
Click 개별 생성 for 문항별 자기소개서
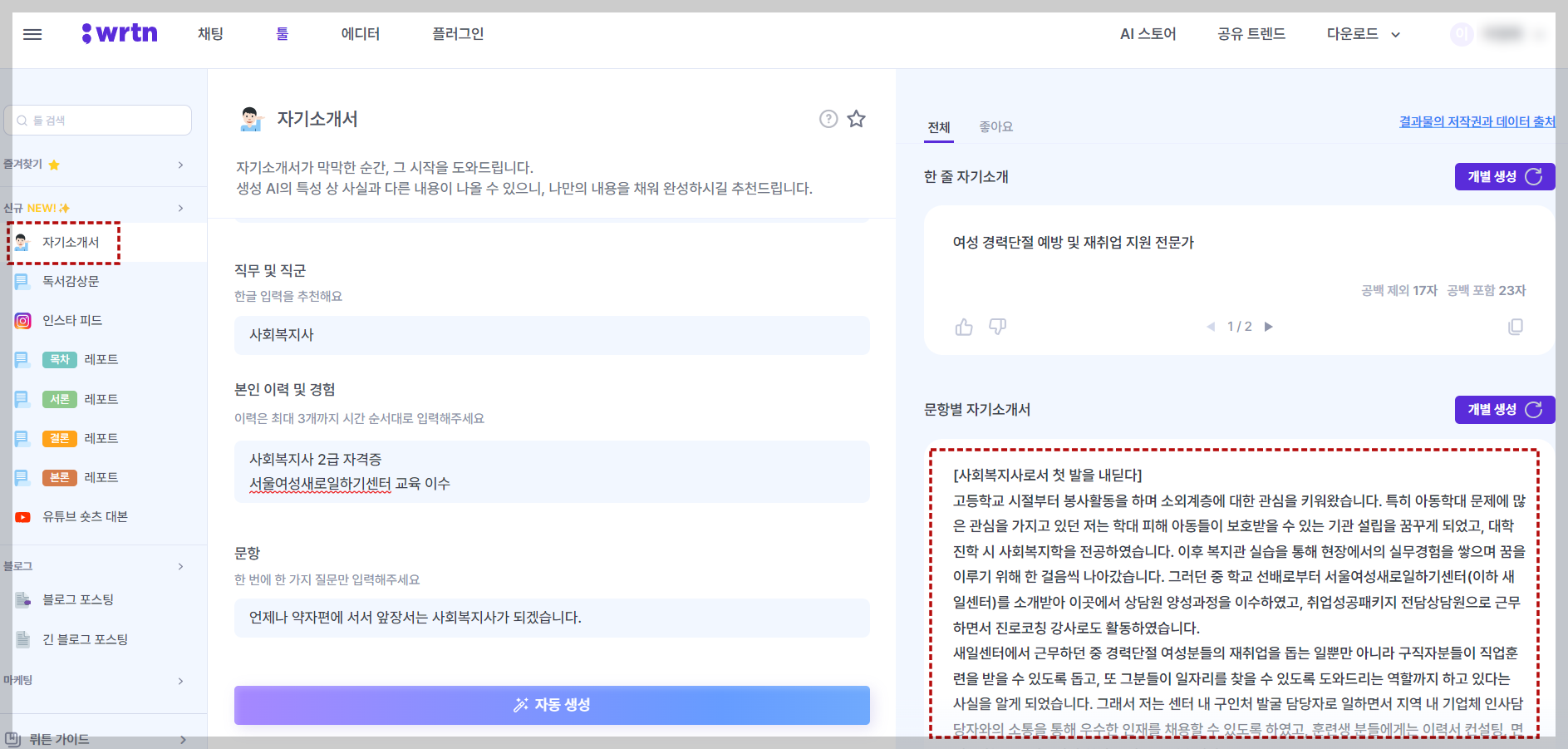click(x=1504, y=409)
